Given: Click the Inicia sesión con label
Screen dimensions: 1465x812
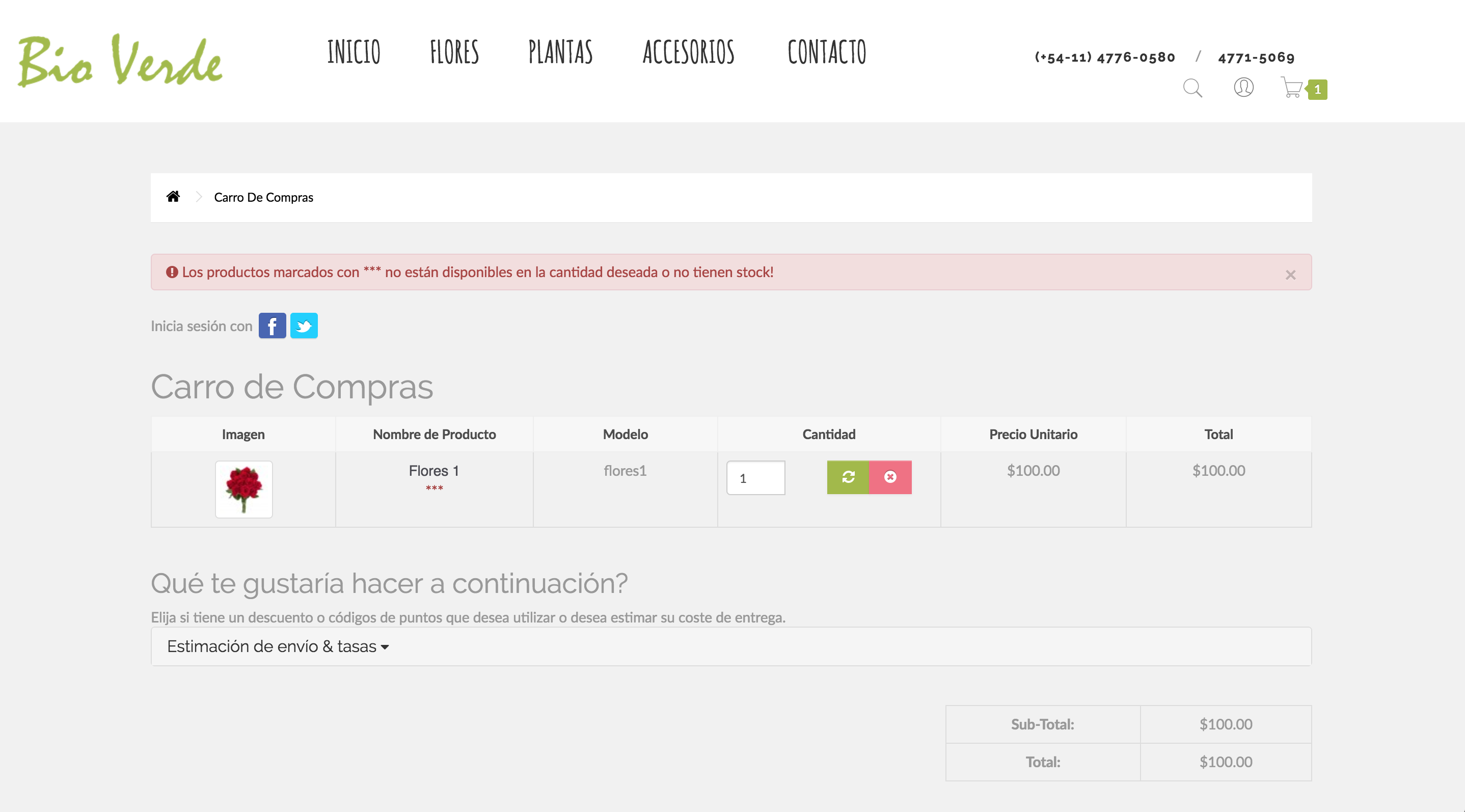Looking at the screenshot, I should tap(201, 327).
